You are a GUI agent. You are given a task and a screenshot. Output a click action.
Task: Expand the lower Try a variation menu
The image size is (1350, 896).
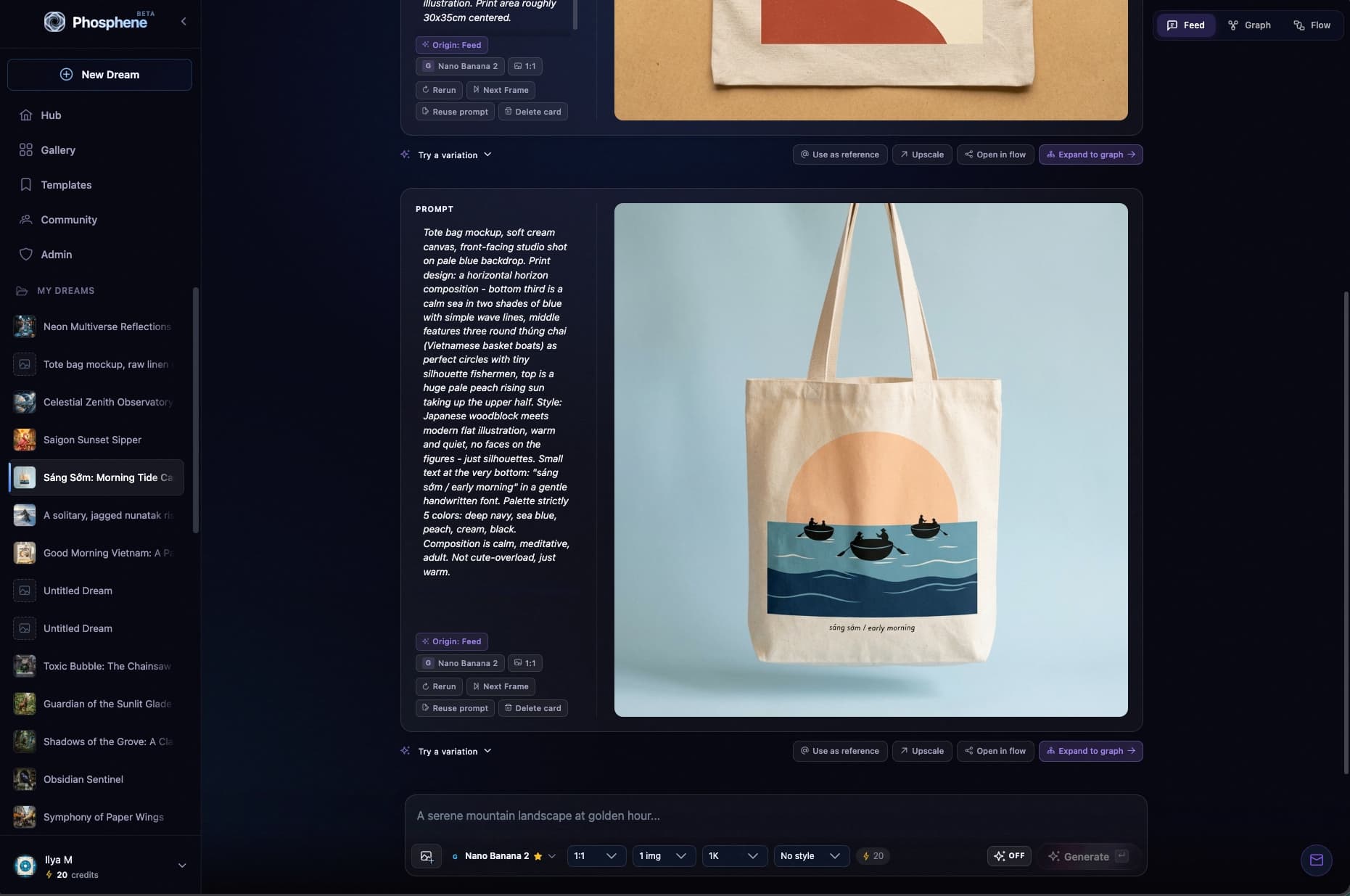pyautogui.click(x=446, y=752)
